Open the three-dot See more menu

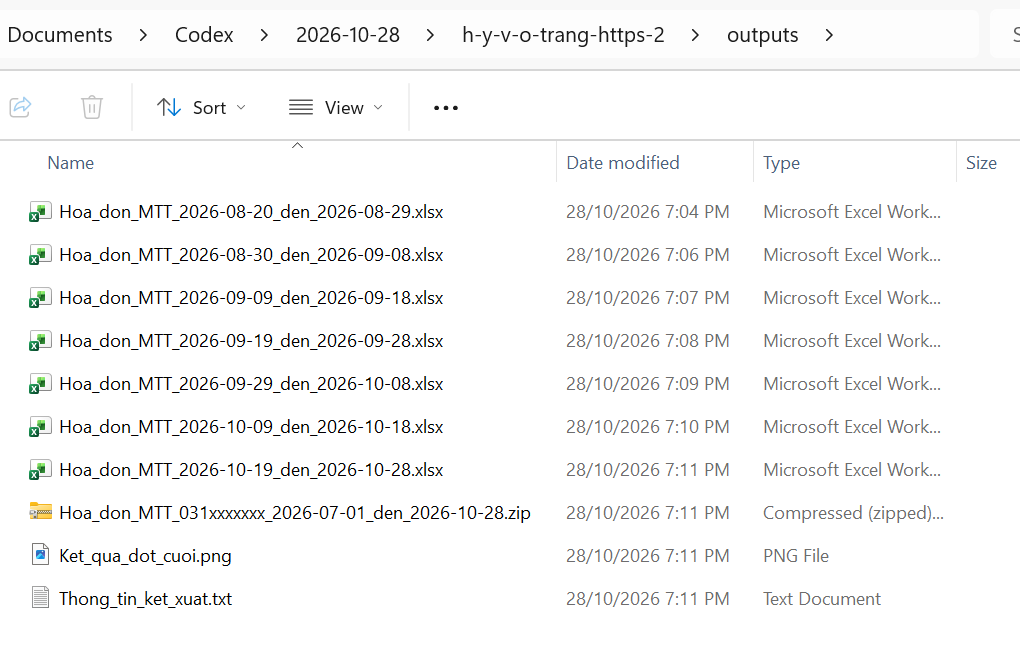(446, 108)
